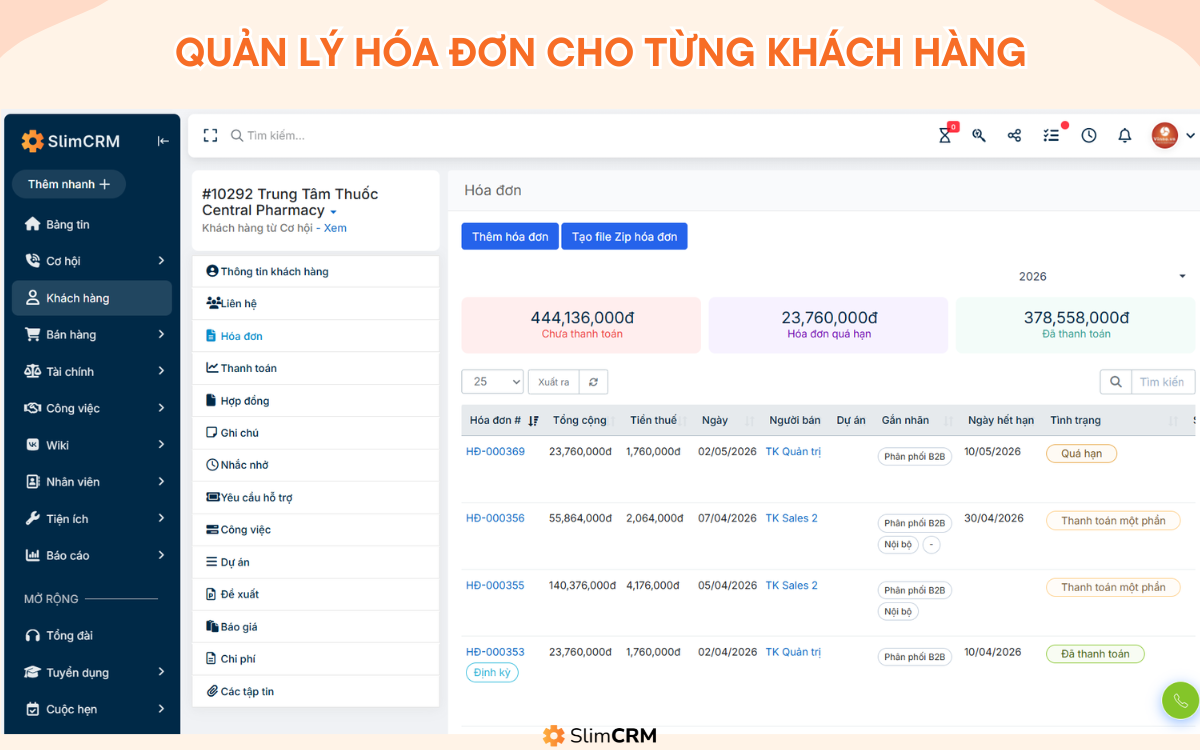Open Yêu cầu hỗ trợ tab
Viewport: 1200px width, 750px height.
315,497
